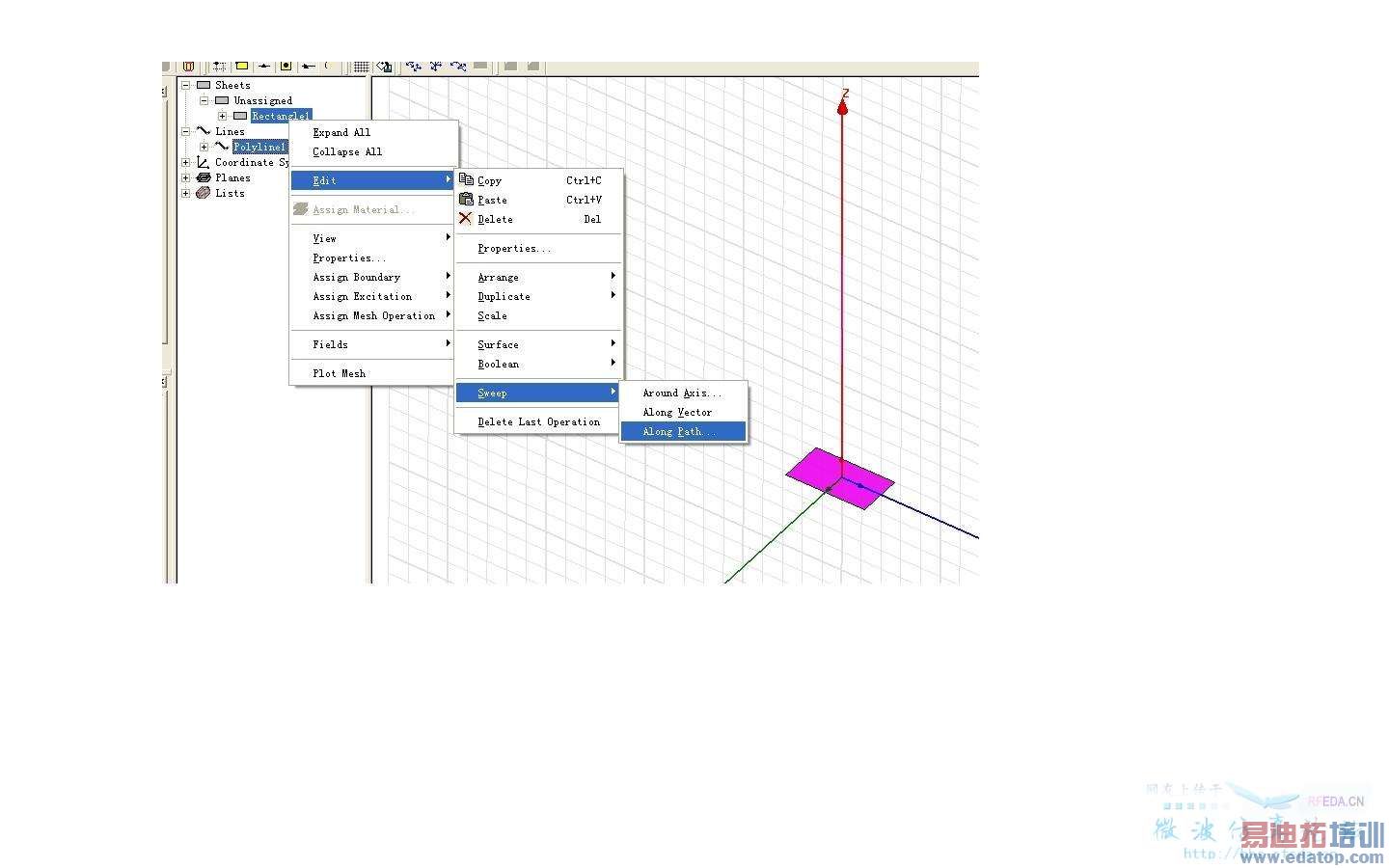Viewport: 1389px width, 868px height.
Task: Click the Coordinate Systems axis icon in the tree
Action: pyautogui.click(x=204, y=162)
